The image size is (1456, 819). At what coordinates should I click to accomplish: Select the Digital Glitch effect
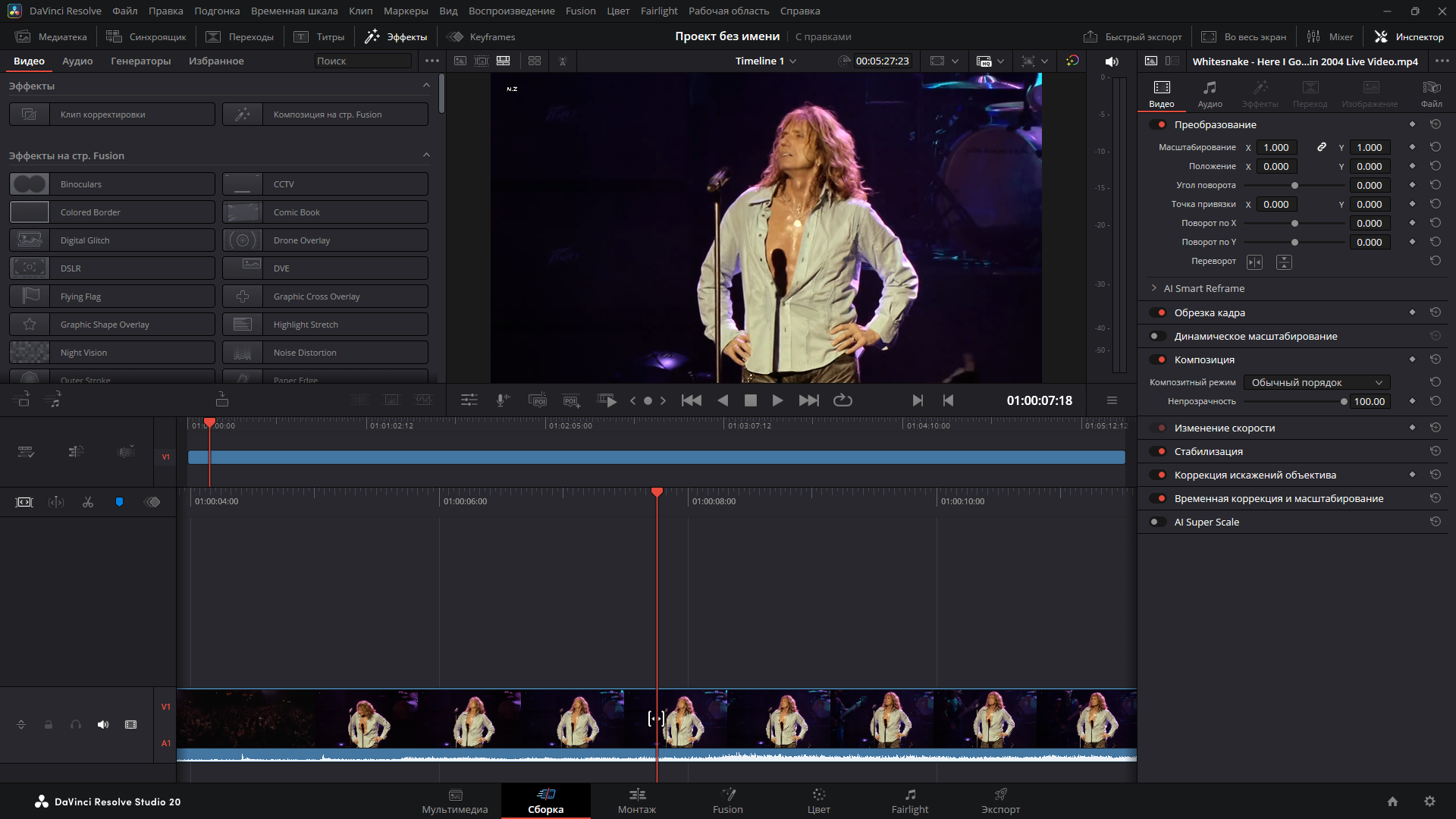[x=112, y=240]
